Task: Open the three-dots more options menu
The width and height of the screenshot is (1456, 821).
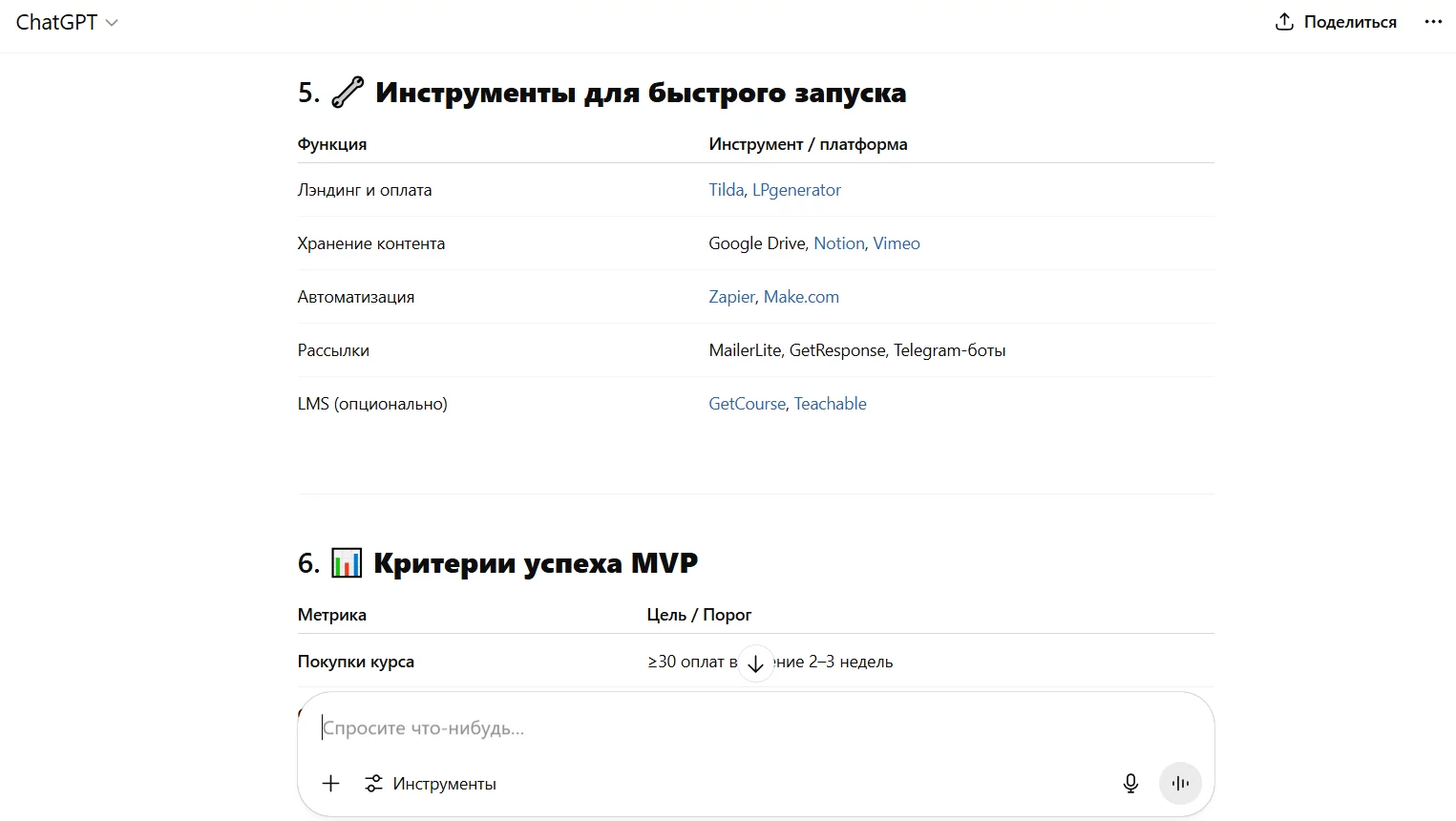Action: point(1433,22)
